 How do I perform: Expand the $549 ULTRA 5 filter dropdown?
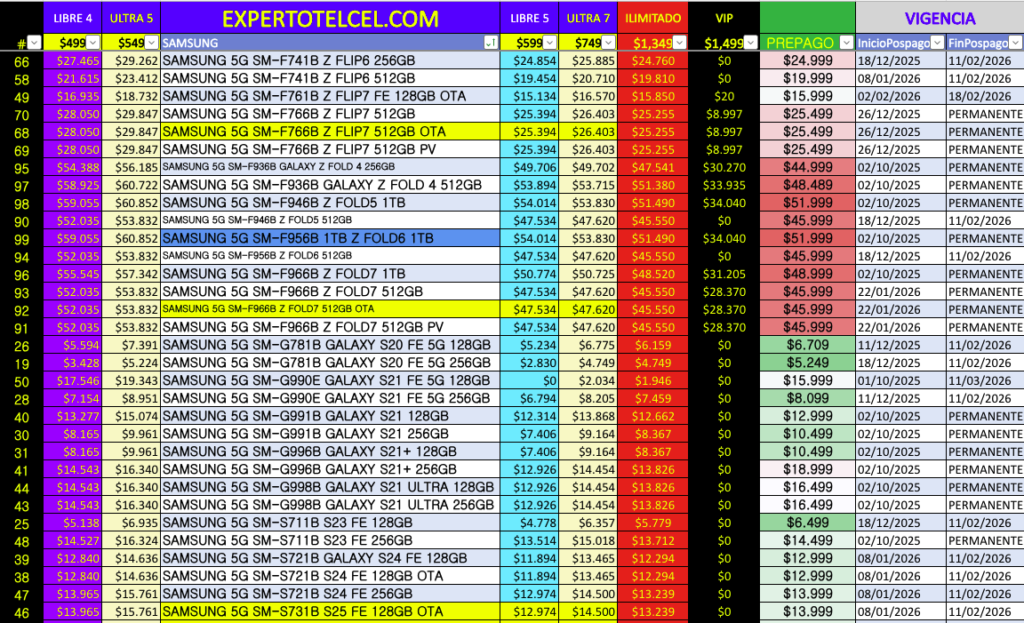click(x=151, y=42)
